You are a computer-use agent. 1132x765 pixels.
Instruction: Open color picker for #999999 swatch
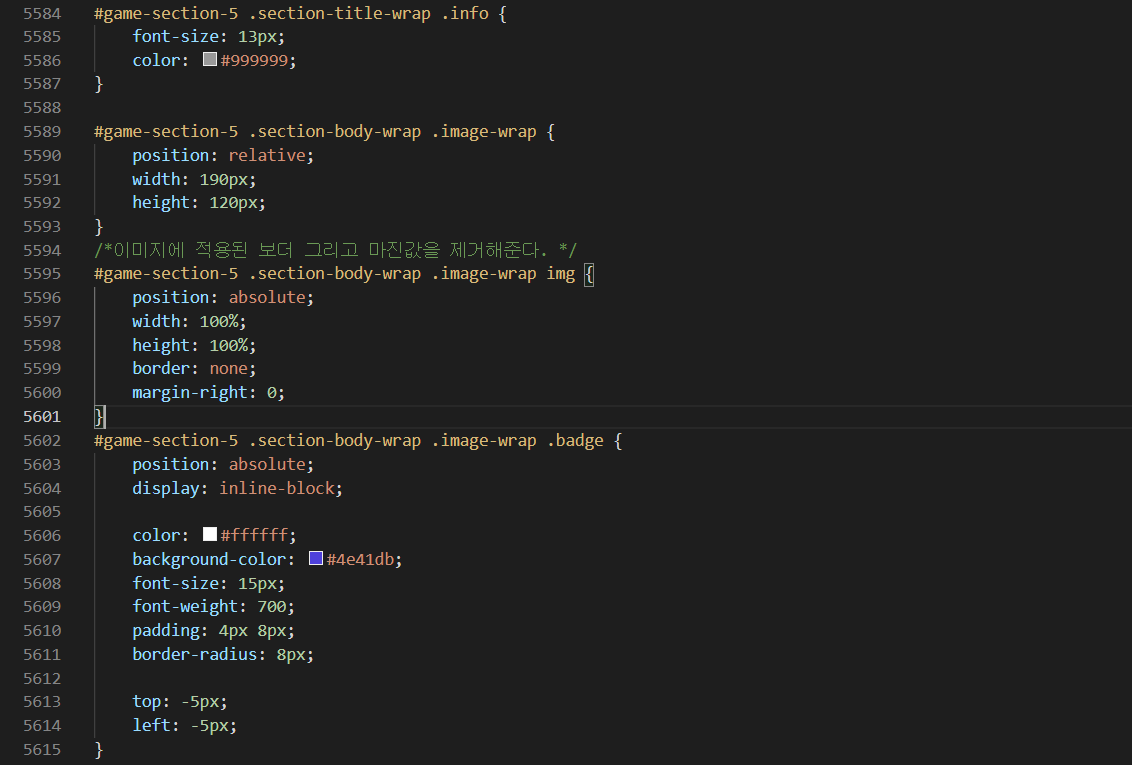tap(210, 59)
